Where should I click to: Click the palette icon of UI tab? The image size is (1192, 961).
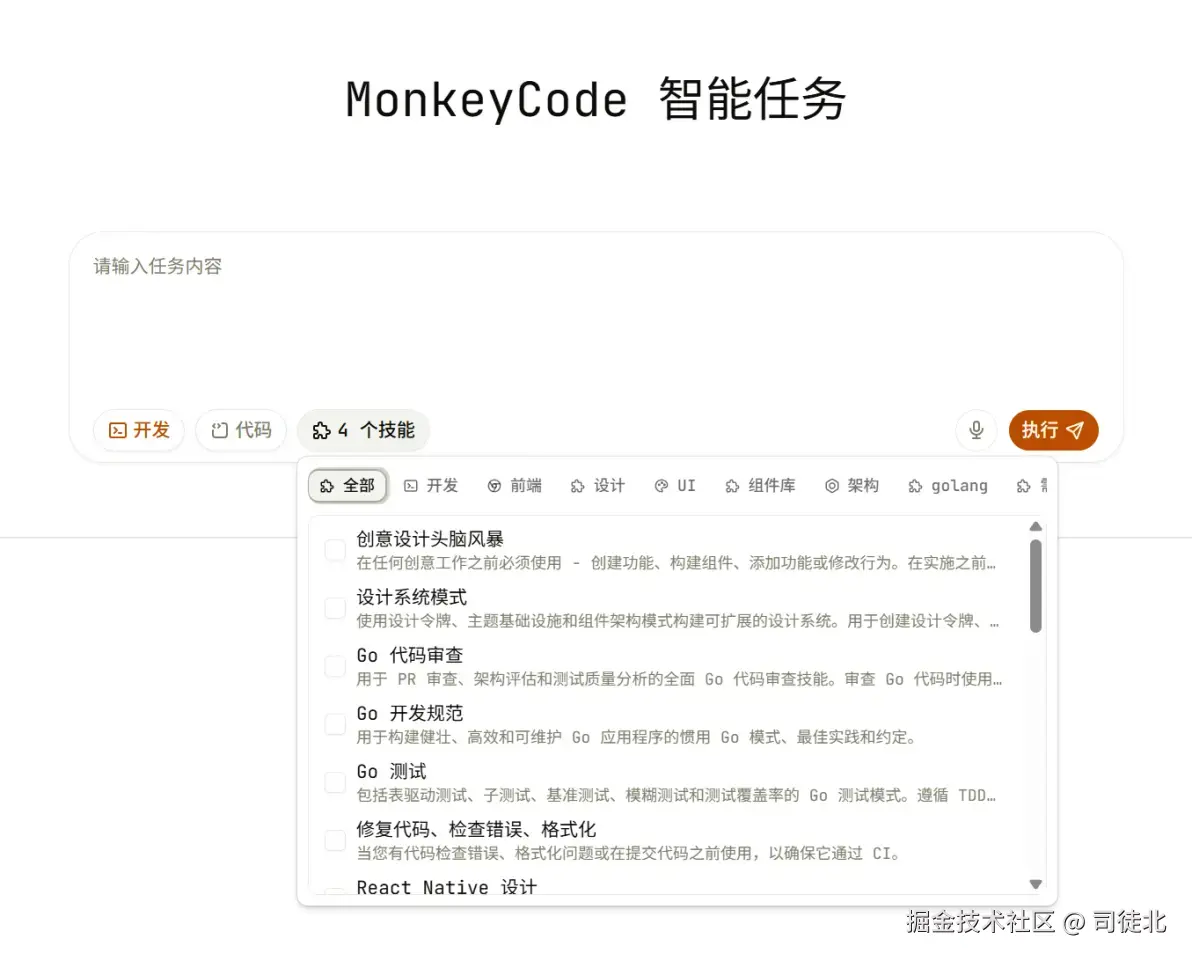click(661, 486)
